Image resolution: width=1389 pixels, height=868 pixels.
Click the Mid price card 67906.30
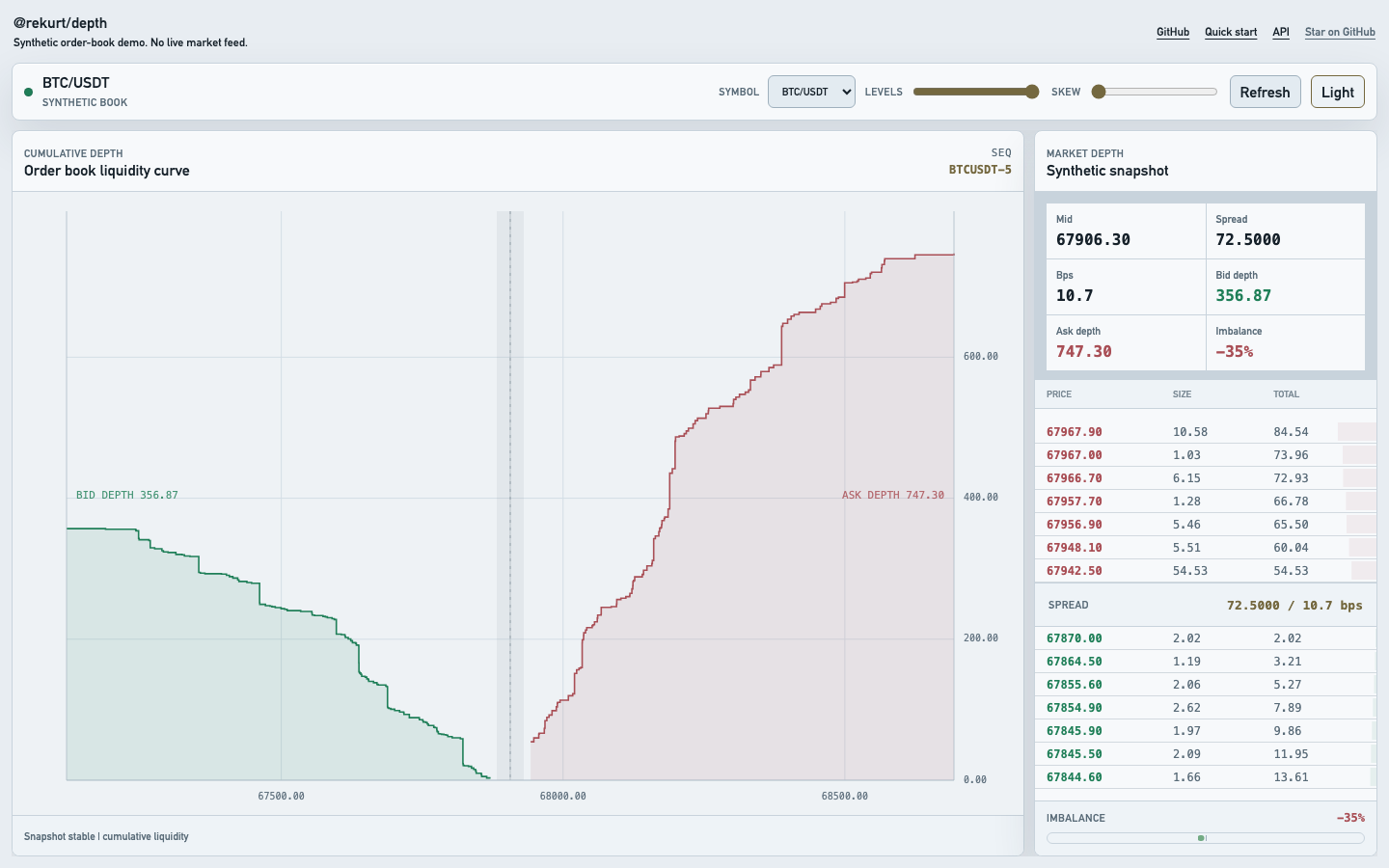1126,231
